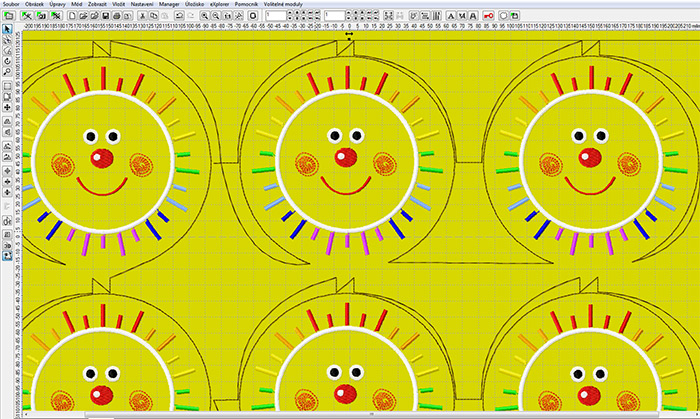
Task: Open the Úpravy menu
Action: pos(57,4)
